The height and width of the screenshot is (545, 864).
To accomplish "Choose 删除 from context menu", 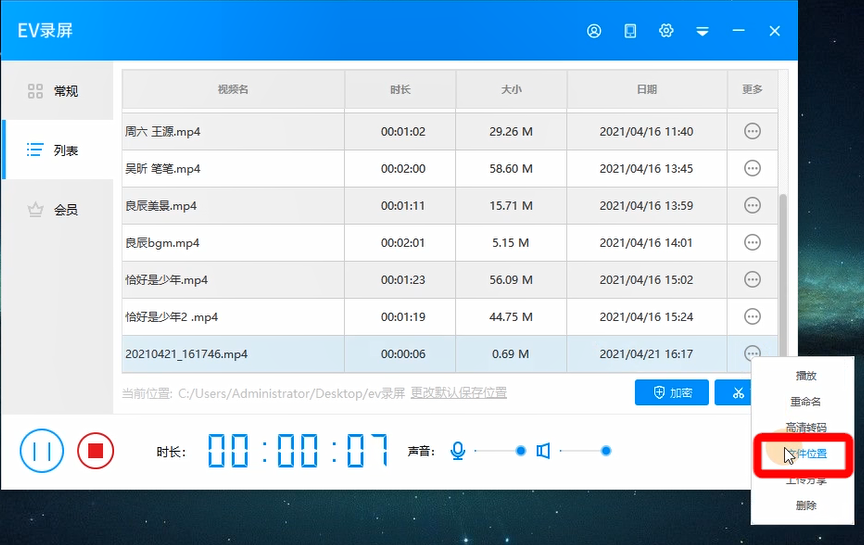I will click(806, 505).
